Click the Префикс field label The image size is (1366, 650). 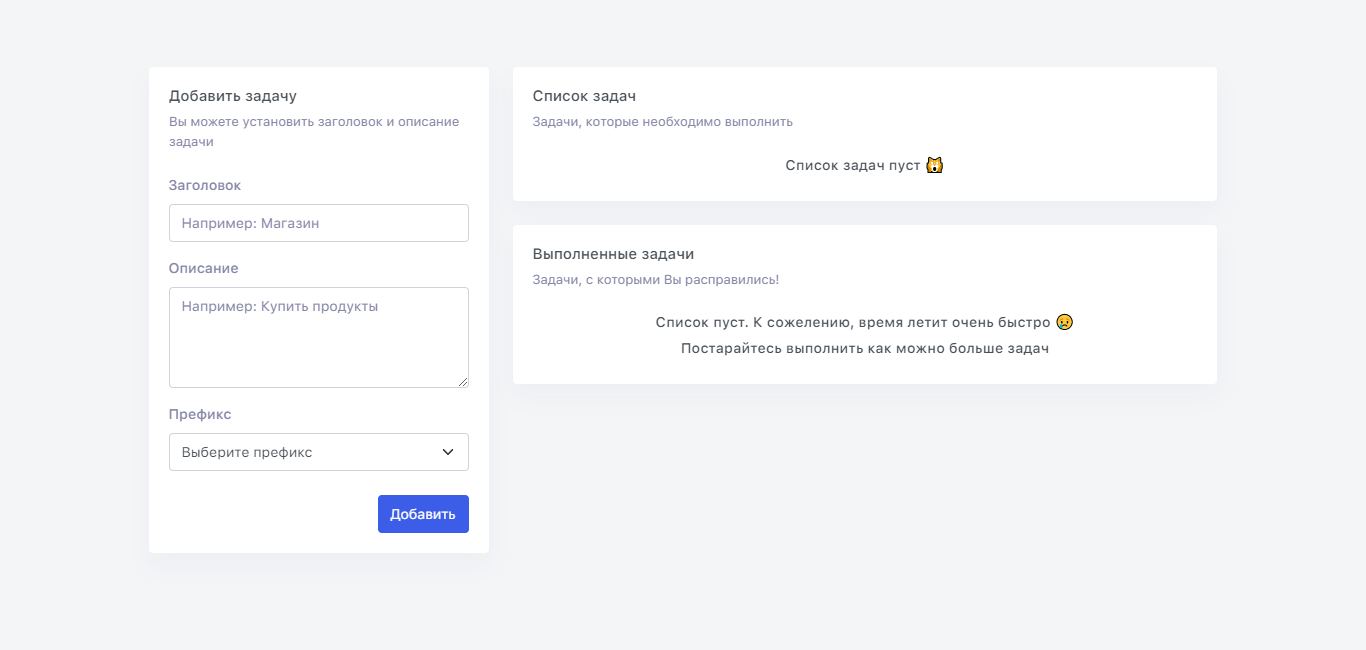coord(200,414)
